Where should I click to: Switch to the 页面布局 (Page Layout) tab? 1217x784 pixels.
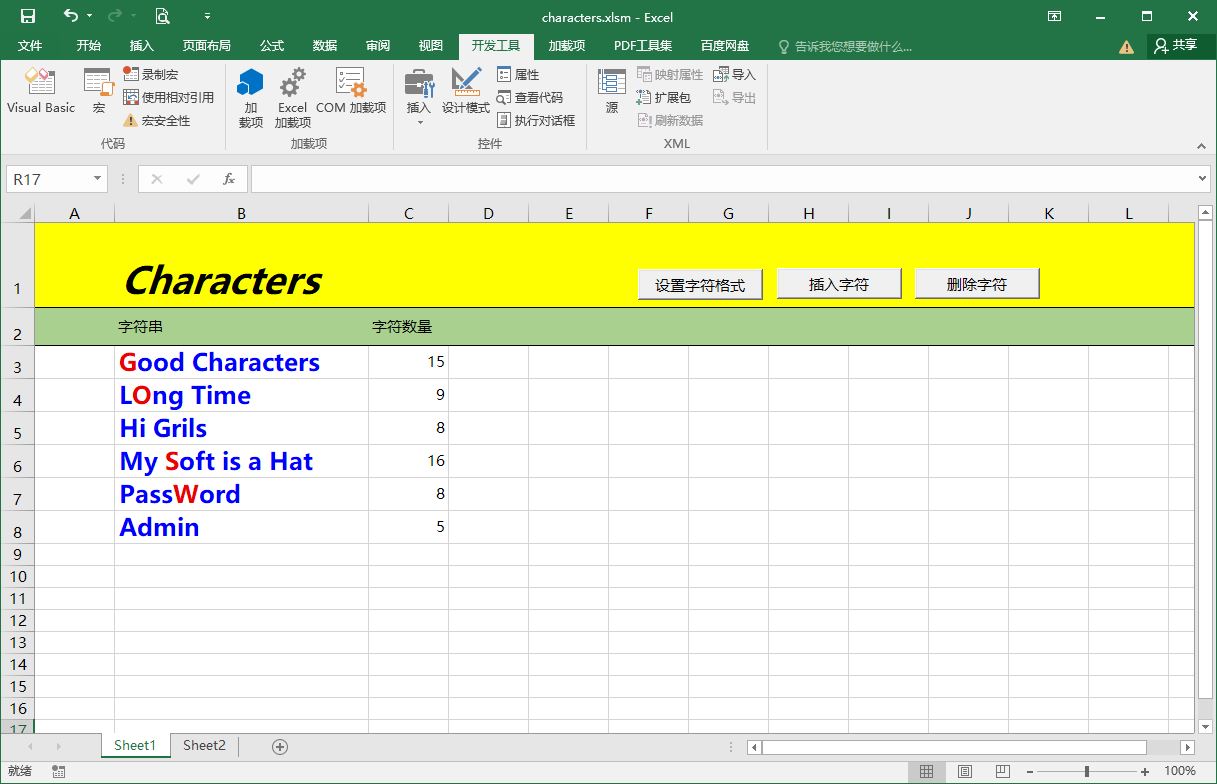pyautogui.click(x=207, y=46)
